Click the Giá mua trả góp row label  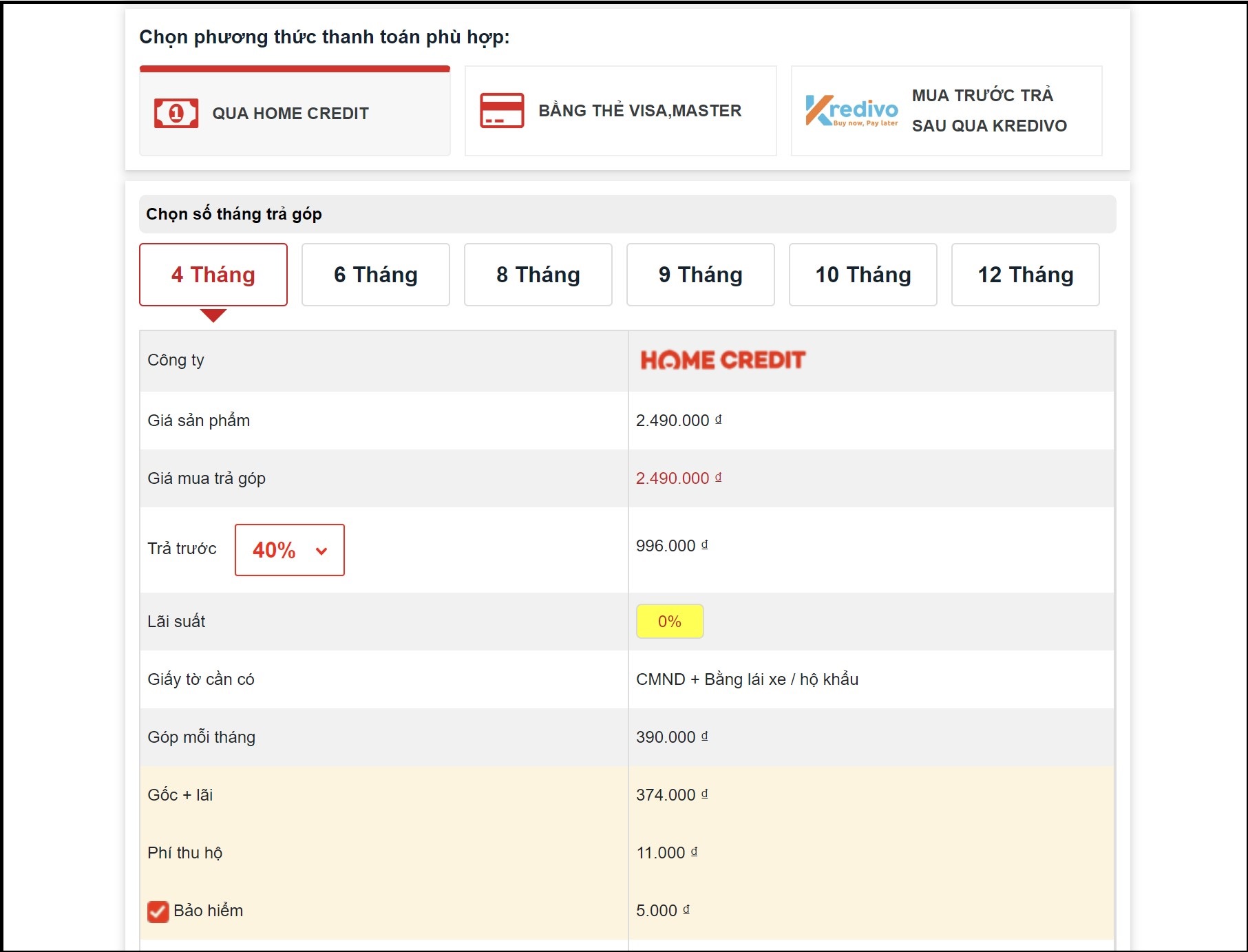(207, 478)
